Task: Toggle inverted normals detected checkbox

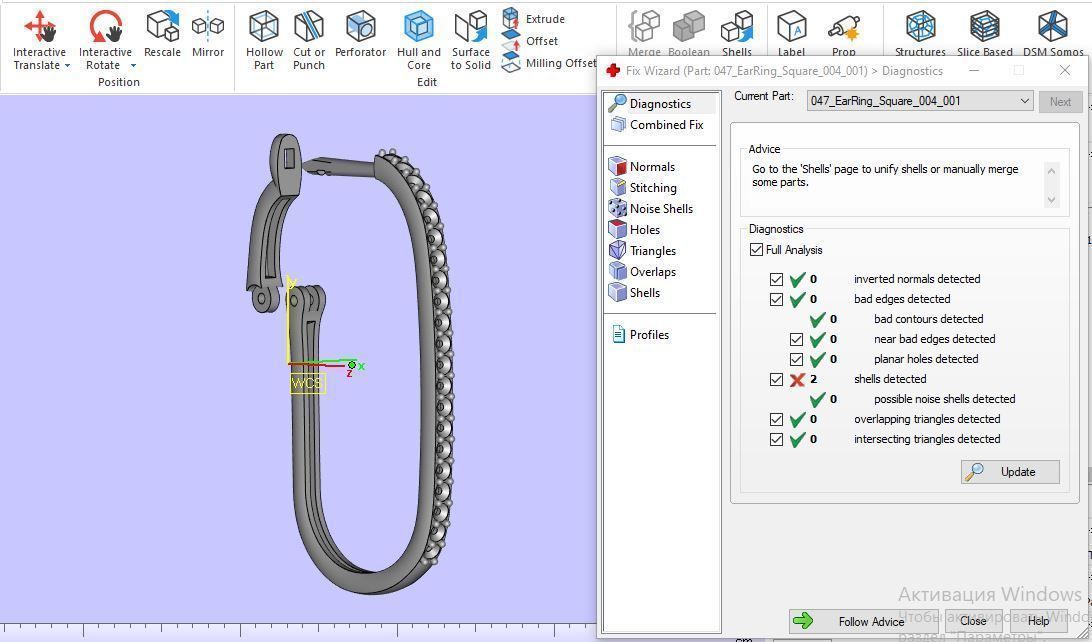Action: coord(777,279)
